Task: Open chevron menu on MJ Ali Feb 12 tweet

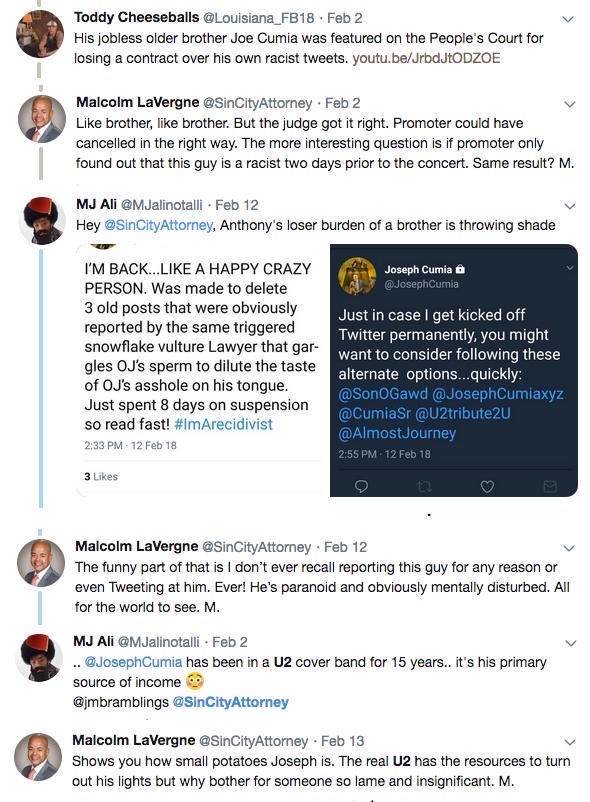Action: click(x=569, y=206)
